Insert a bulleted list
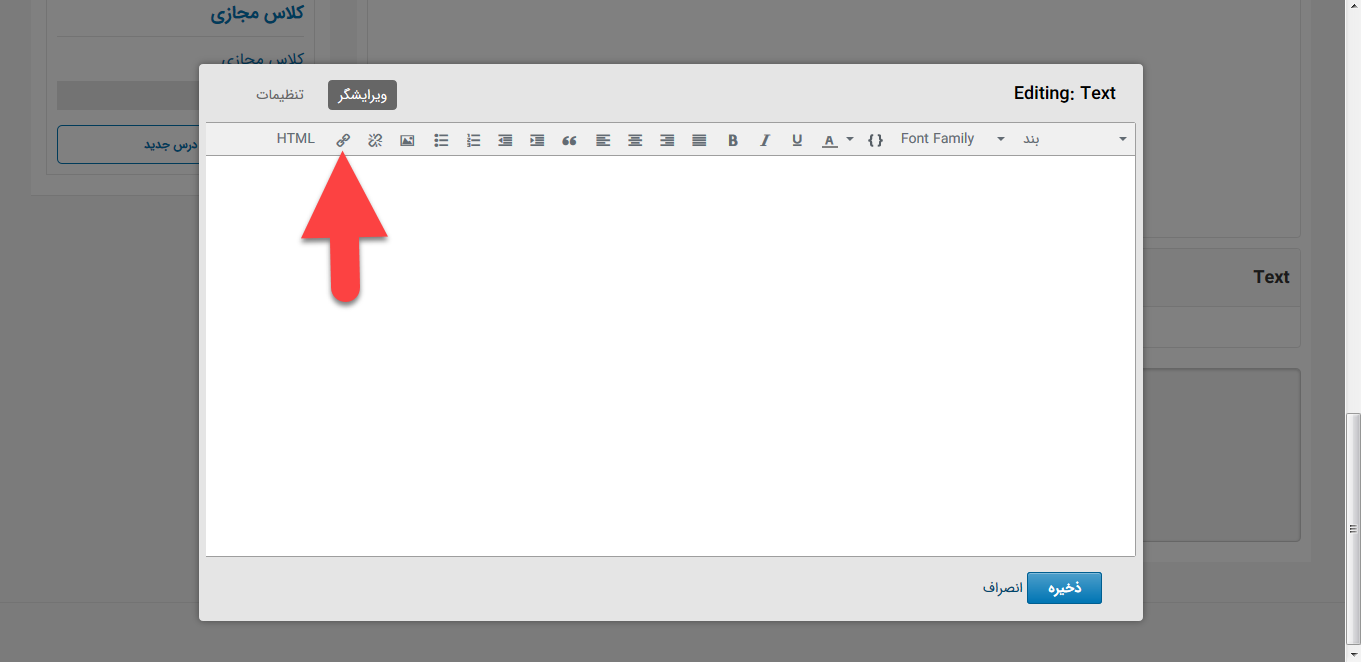 (x=441, y=140)
